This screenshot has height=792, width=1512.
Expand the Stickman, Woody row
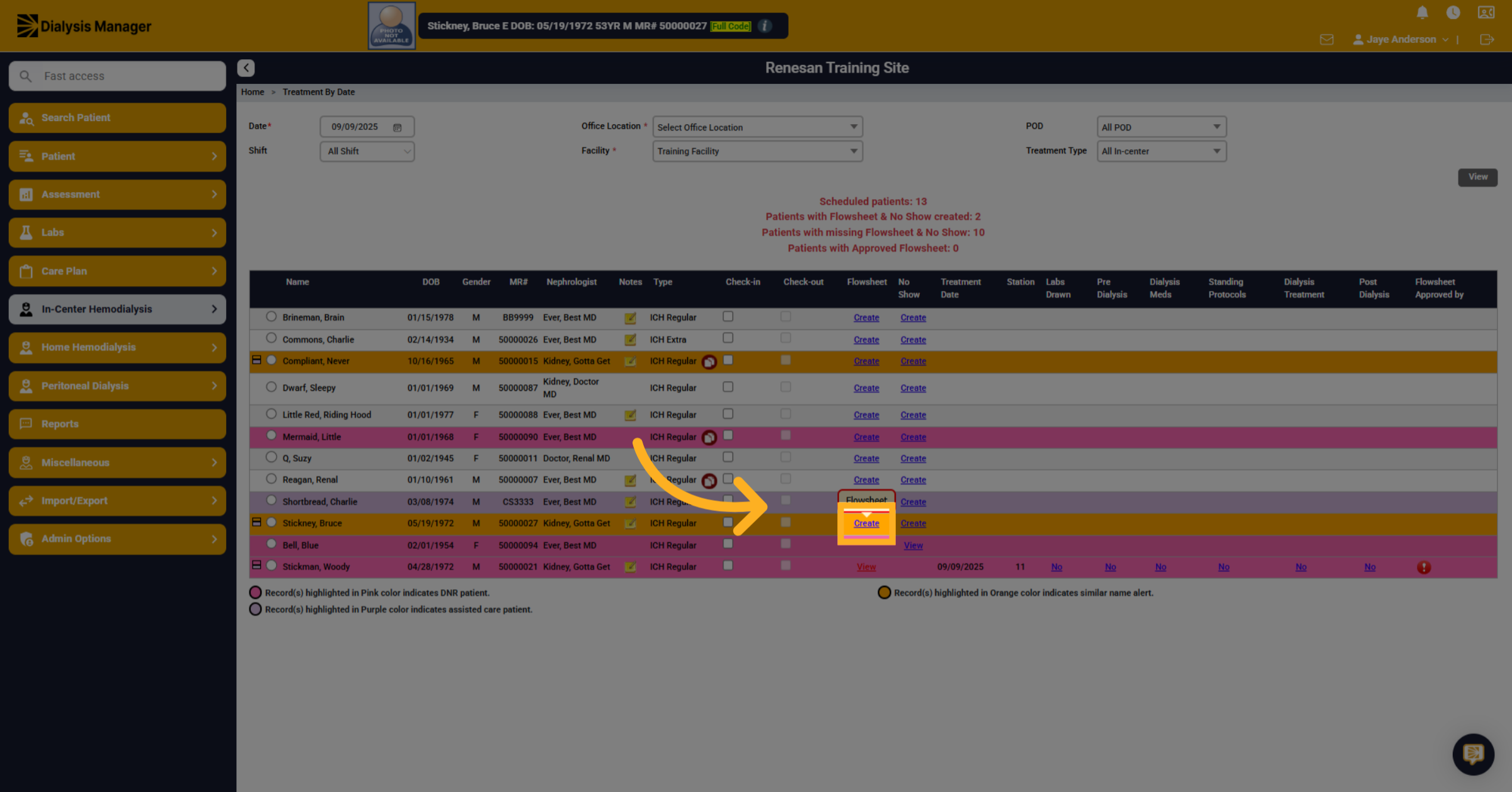tap(256, 565)
